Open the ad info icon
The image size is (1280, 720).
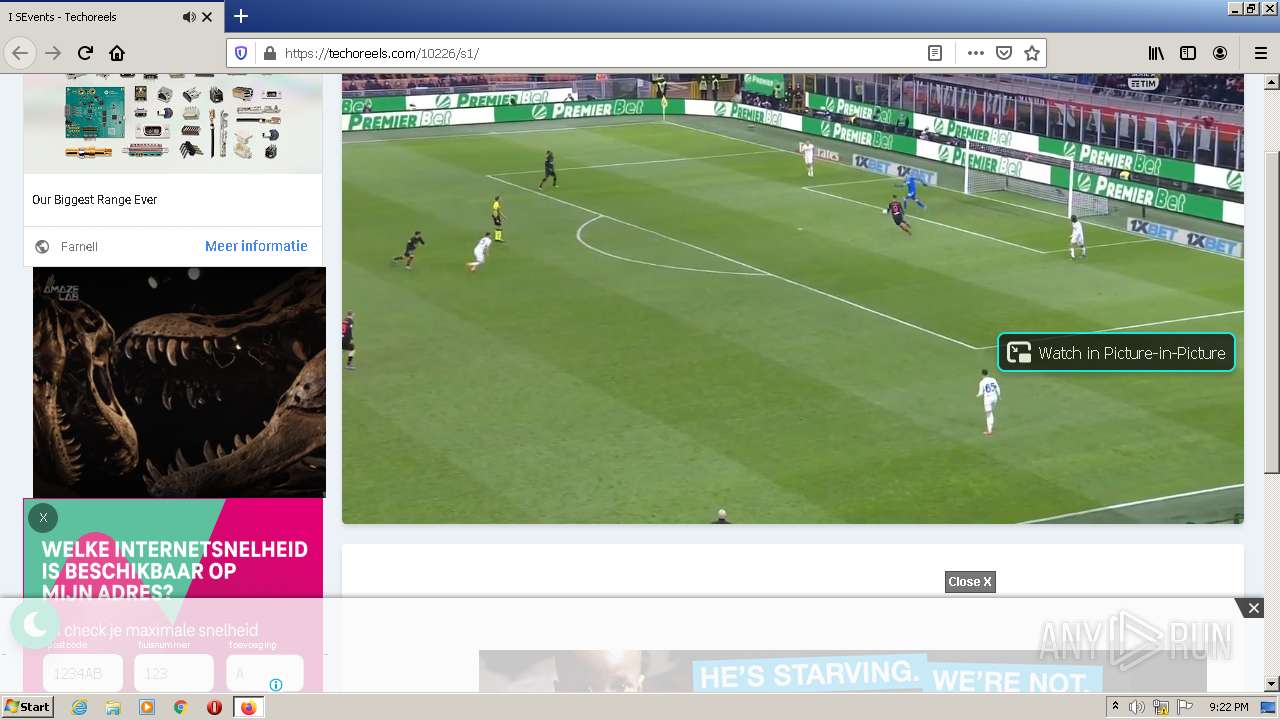pyautogui.click(x=276, y=685)
